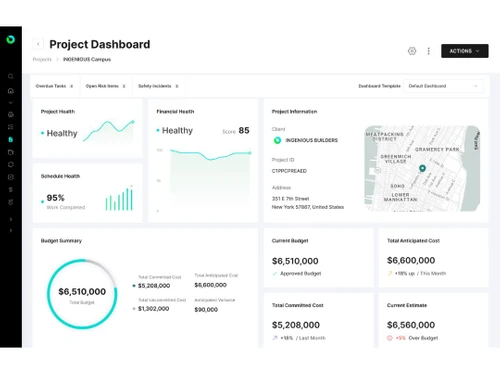The height and width of the screenshot is (375, 500).
Task: Select the Open Risk Items tab
Action: point(105,86)
